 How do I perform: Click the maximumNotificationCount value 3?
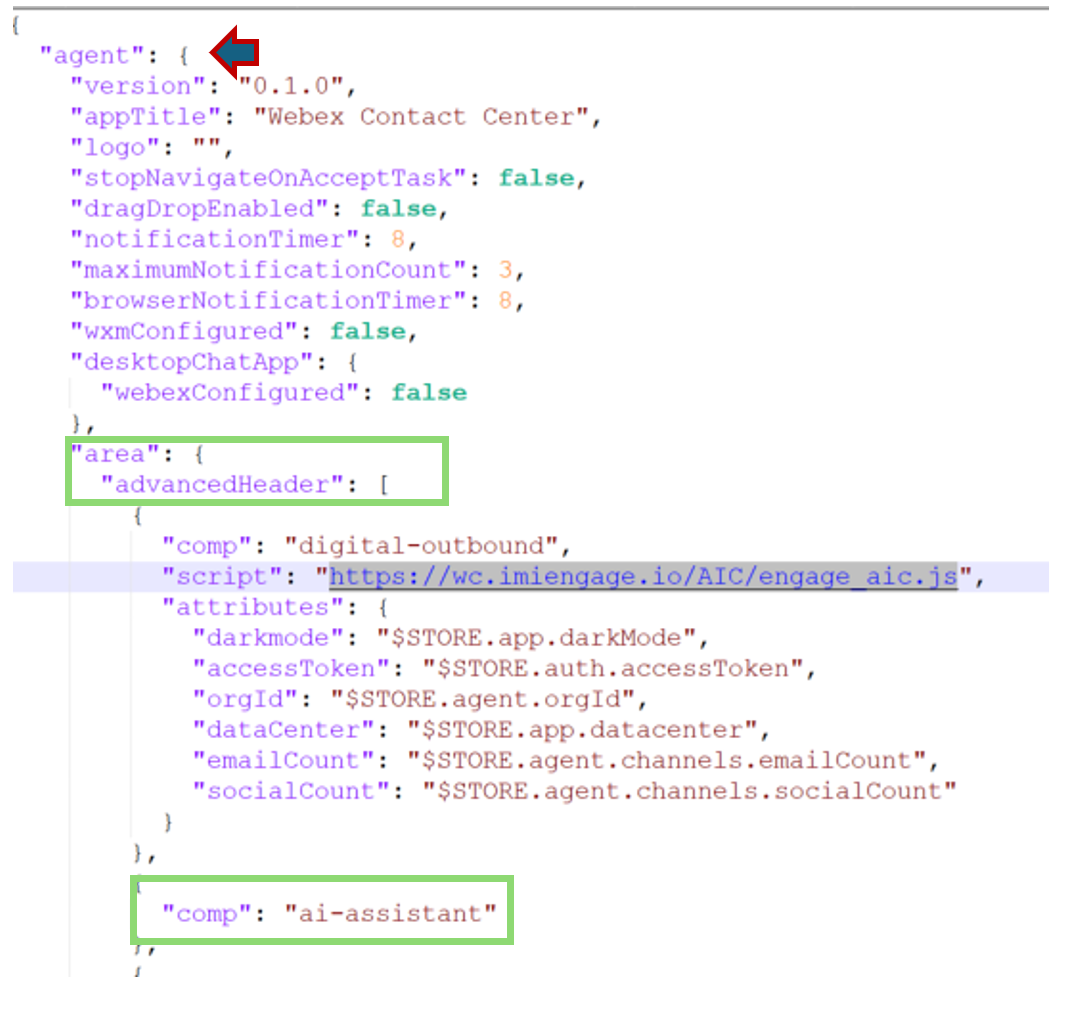pyautogui.click(x=506, y=270)
